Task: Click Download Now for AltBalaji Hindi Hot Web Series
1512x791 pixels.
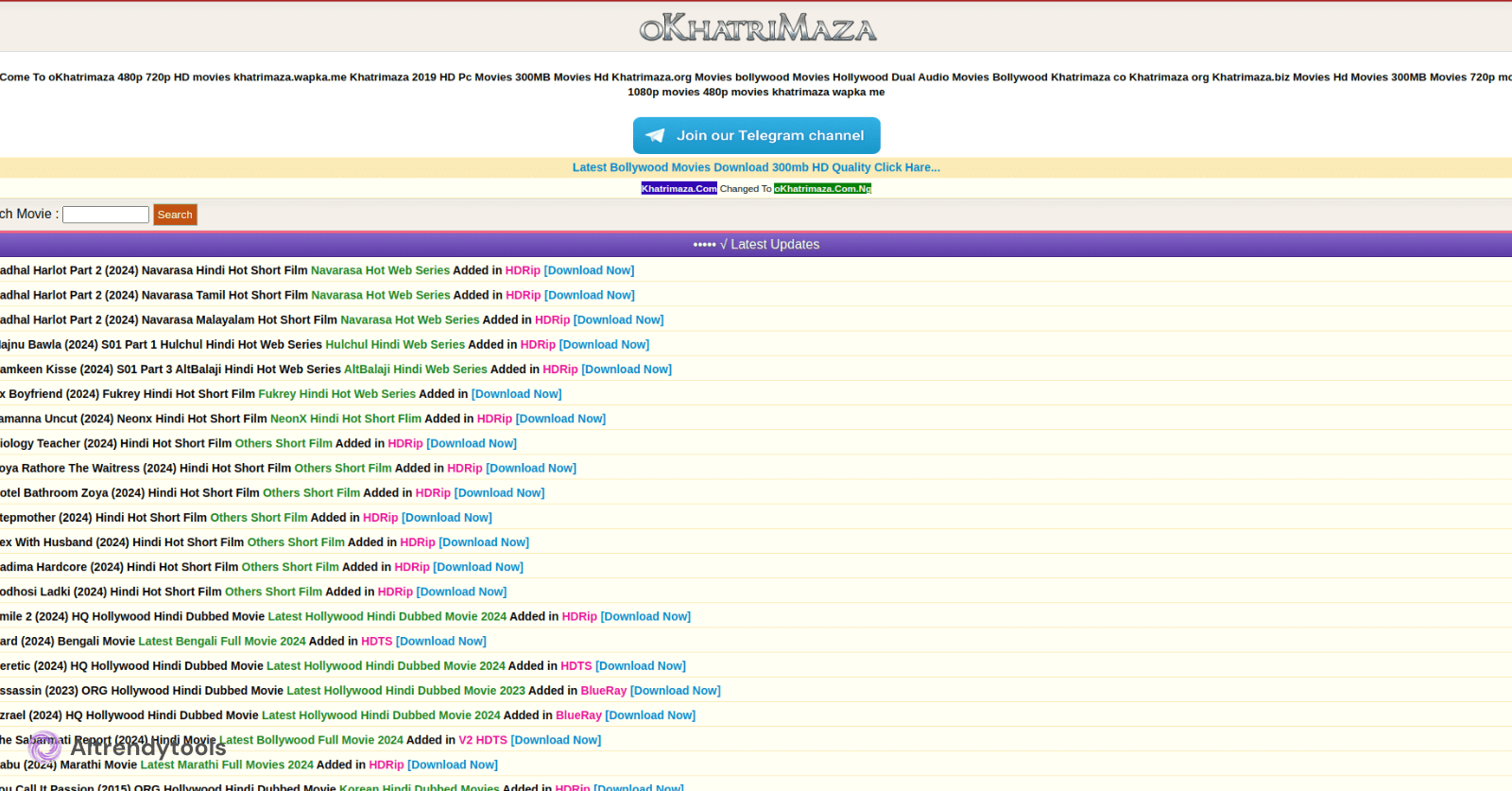Action: [x=627, y=370]
